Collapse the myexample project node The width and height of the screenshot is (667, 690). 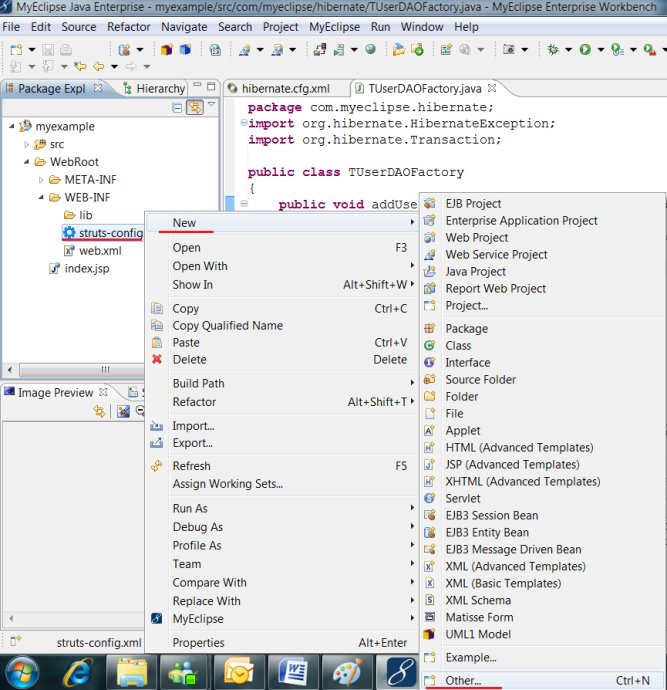[x=12, y=126]
